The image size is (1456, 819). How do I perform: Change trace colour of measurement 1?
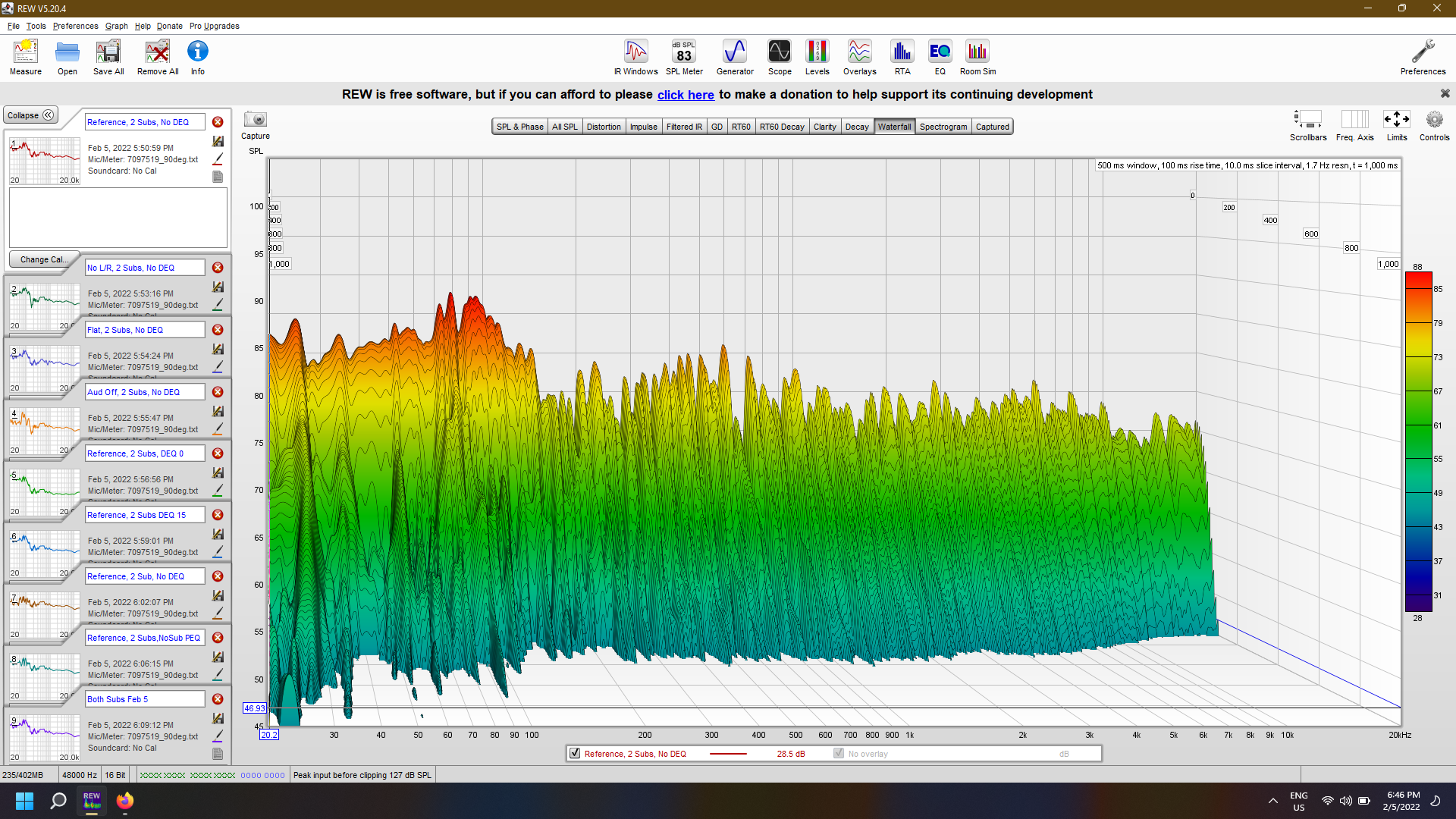[x=218, y=159]
